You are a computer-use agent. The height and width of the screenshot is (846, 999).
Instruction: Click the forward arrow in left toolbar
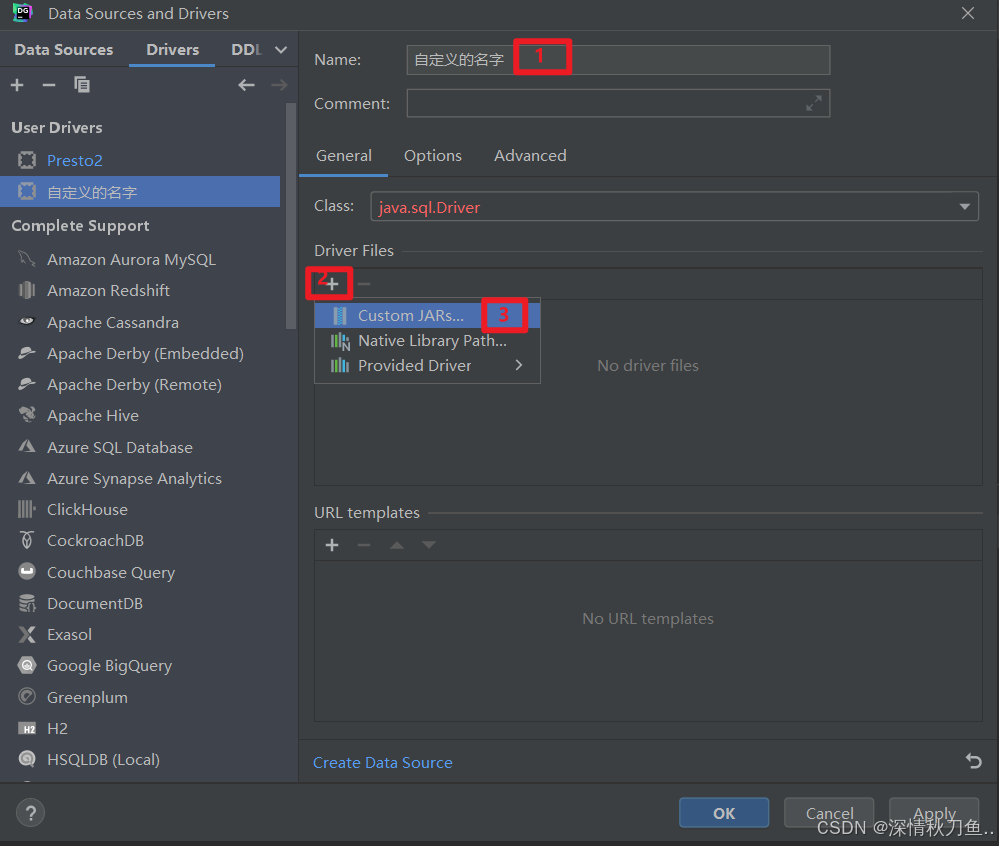pyautogui.click(x=279, y=85)
